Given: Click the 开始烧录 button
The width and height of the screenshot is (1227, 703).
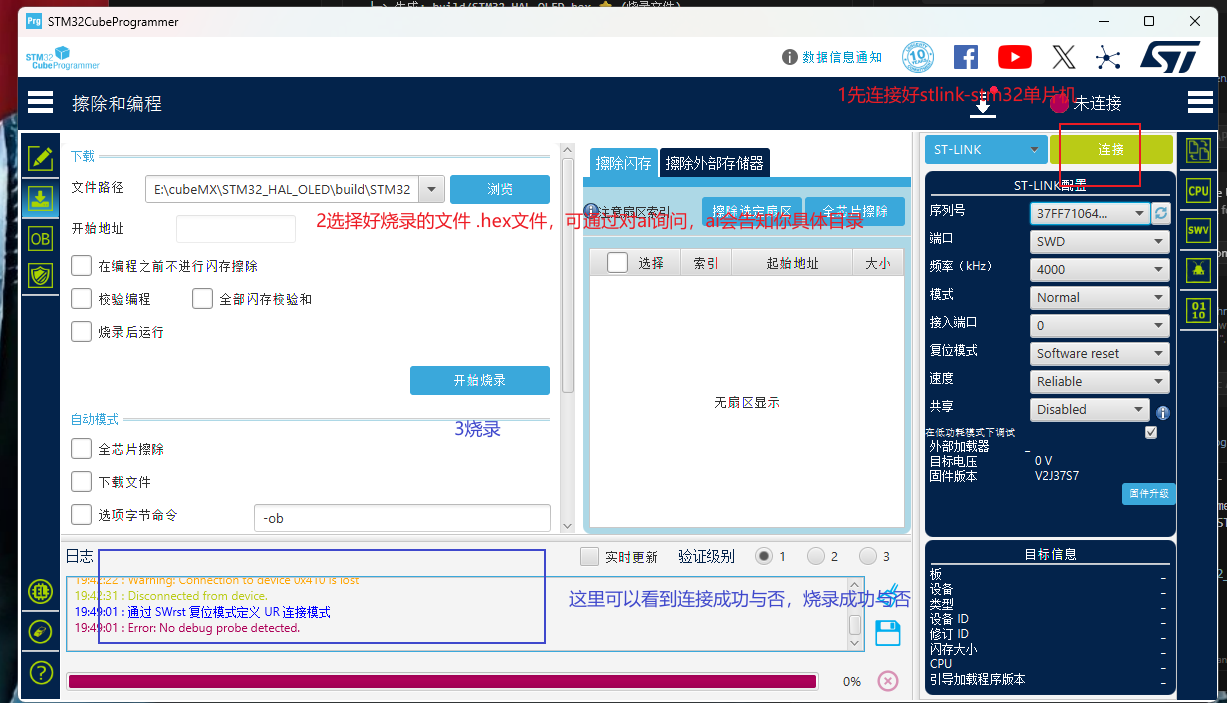Looking at the screenshot, I should tap(480, 380).
